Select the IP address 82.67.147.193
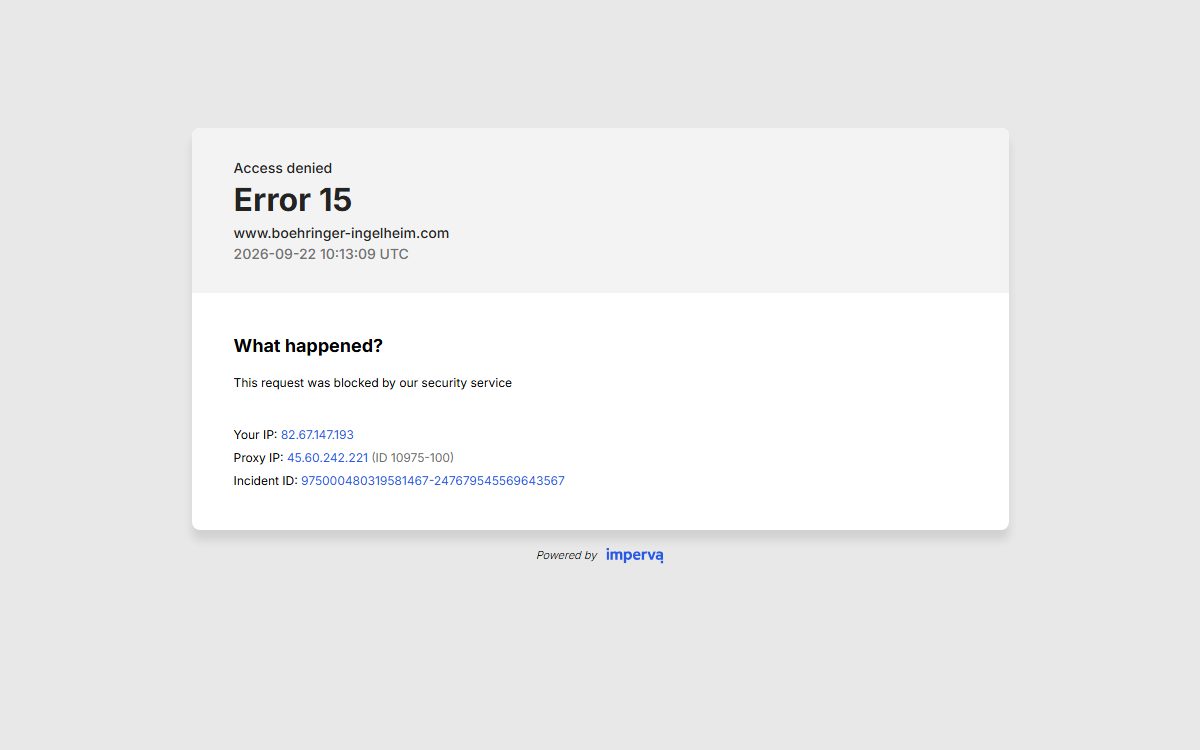This screenshot has height=750, width=1200. point(317,435)
